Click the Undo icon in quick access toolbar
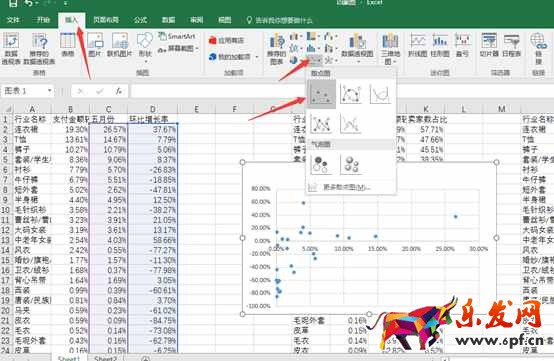This screenshot has height=361, width=554. [x=29, y=4]
